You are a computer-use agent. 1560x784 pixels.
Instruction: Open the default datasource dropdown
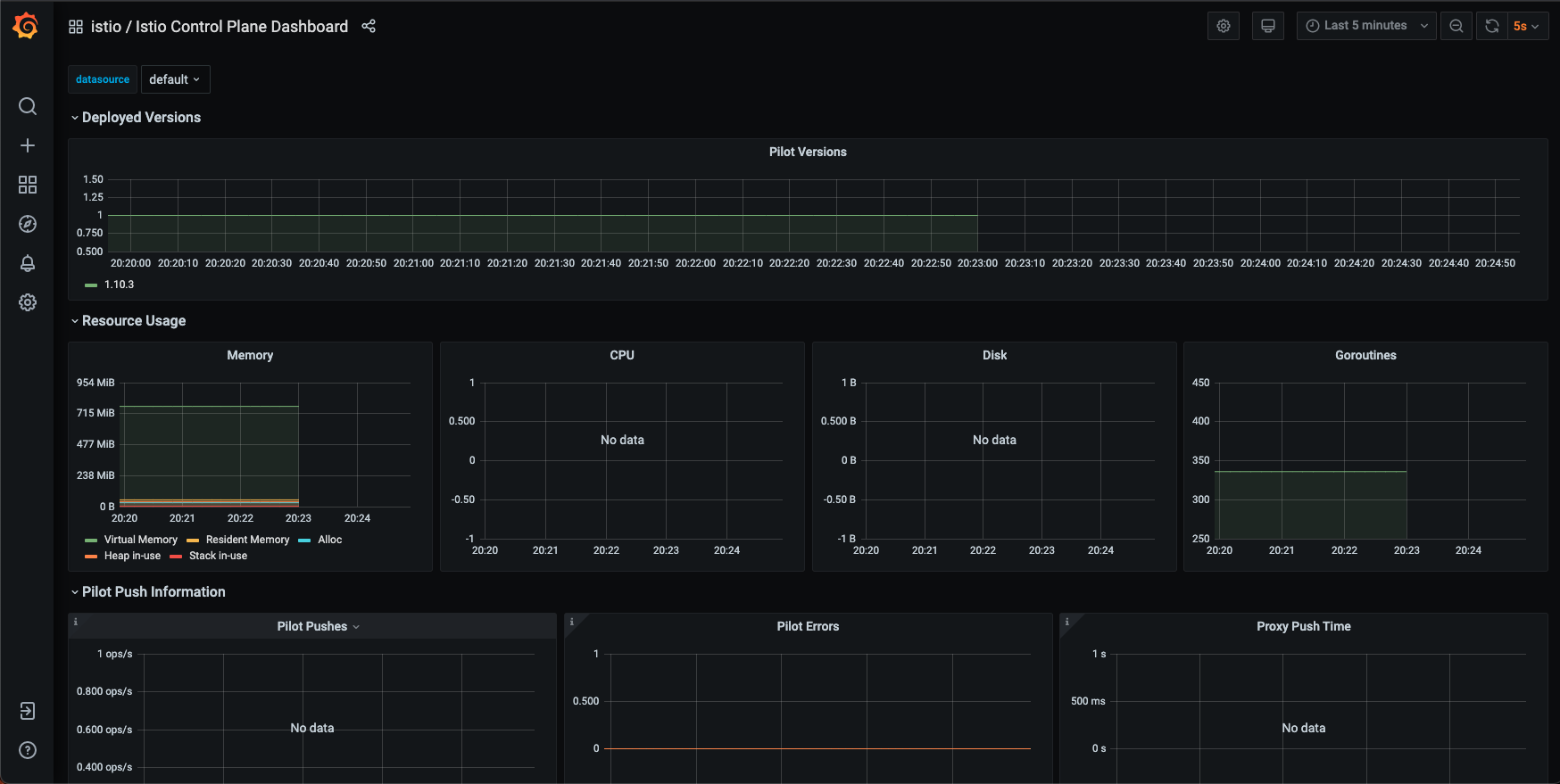[175, 79]
